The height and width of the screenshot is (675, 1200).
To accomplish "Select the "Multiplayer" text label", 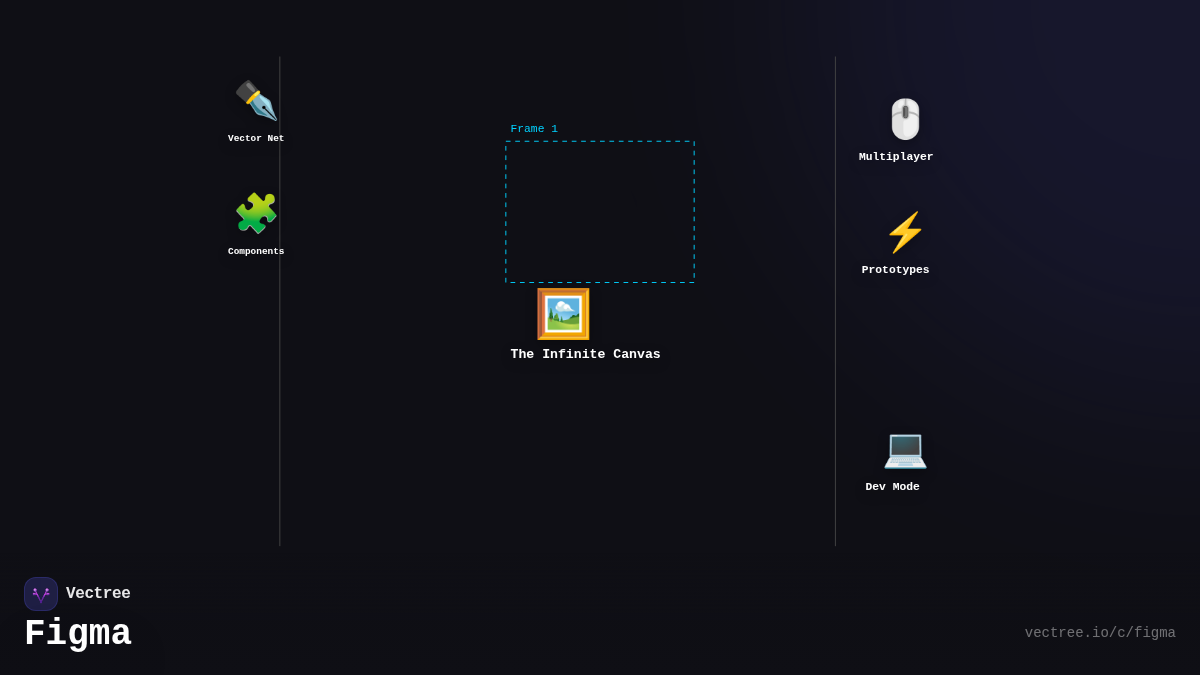I will pos(896,157).
